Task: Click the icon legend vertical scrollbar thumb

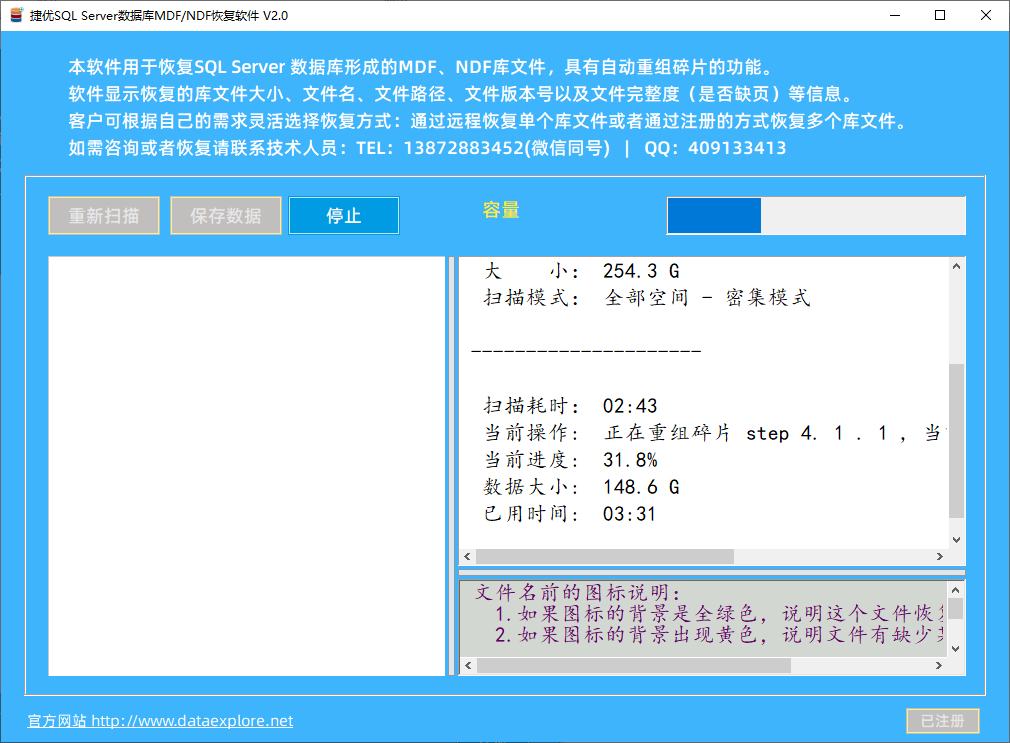Action: coord(956,609)
